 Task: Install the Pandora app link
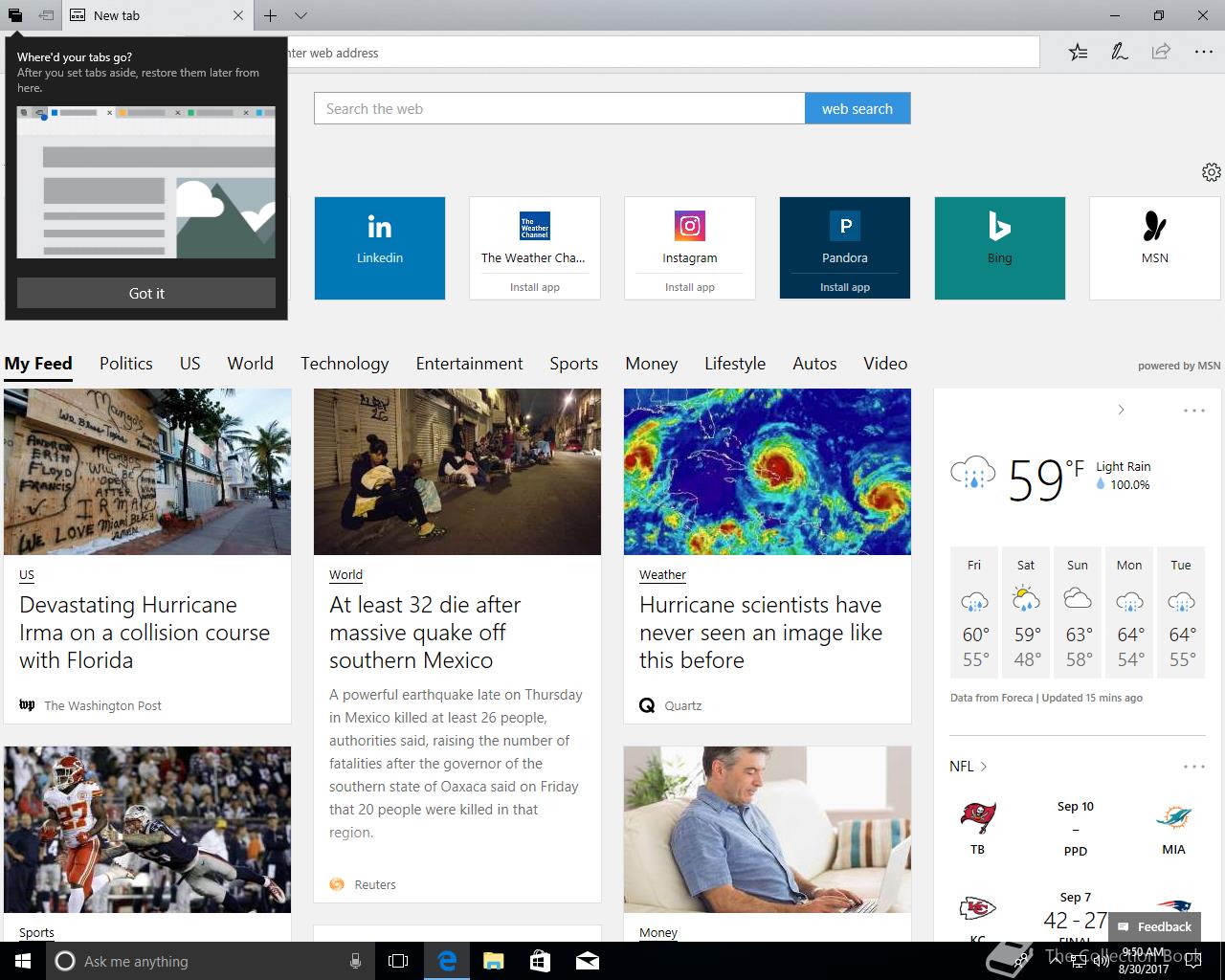pos(845,287)
